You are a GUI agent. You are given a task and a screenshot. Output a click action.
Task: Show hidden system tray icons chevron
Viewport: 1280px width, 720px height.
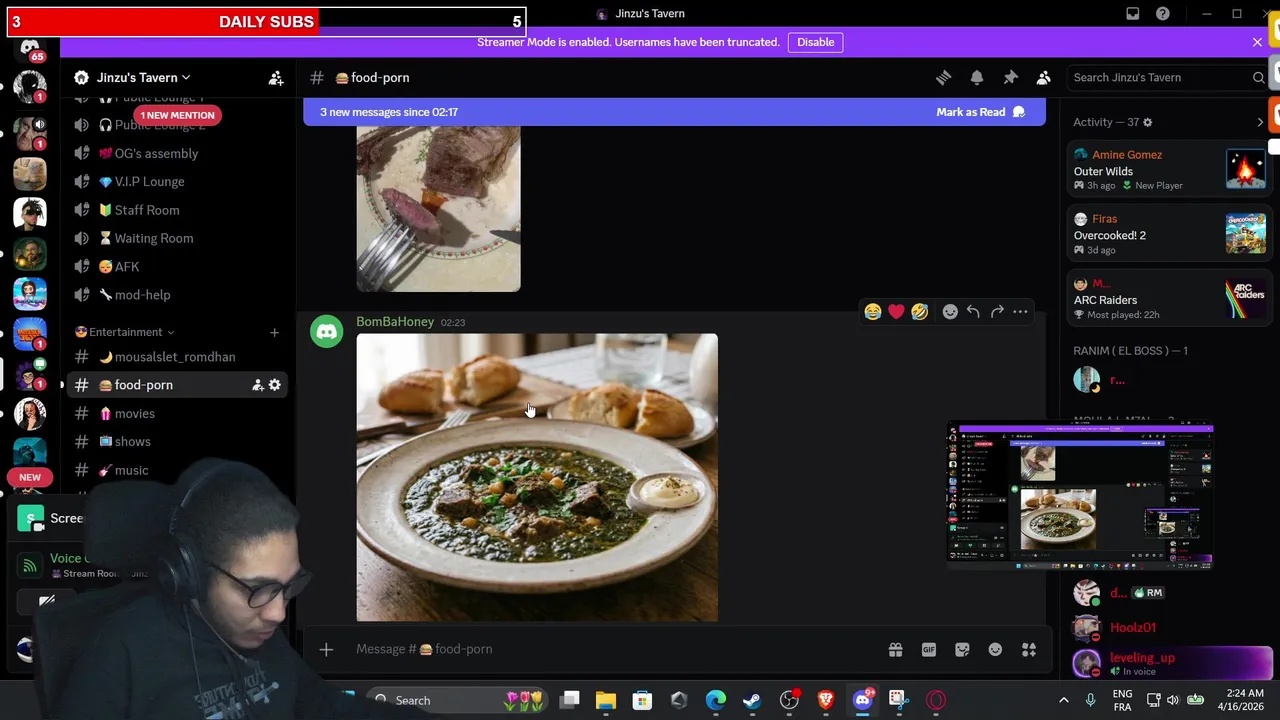point(1064,700)
